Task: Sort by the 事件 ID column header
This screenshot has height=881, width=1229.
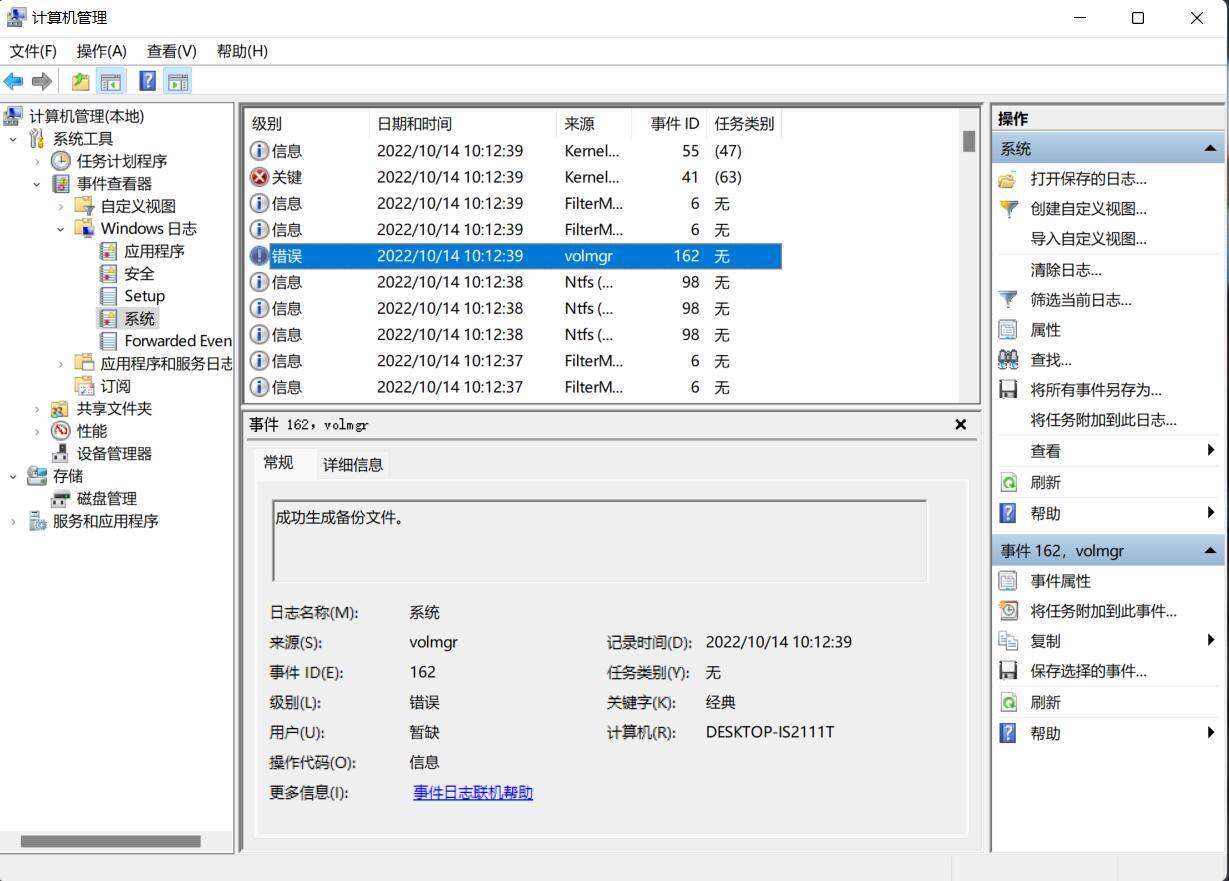Action: point(668,124)
